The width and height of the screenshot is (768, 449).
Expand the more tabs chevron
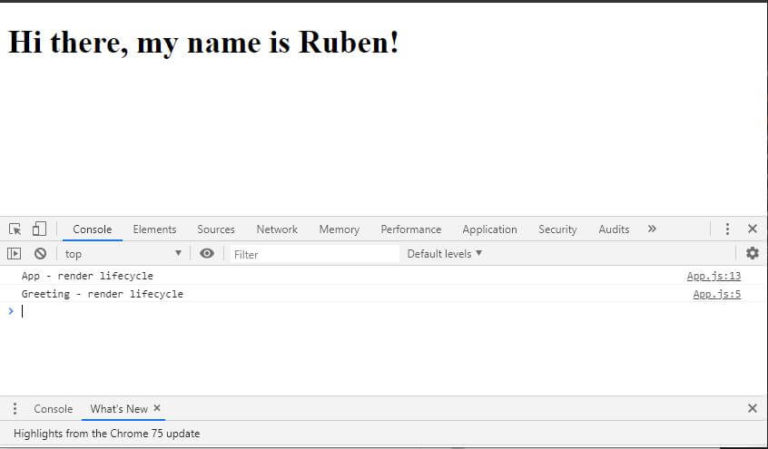[x=652, y=229]
